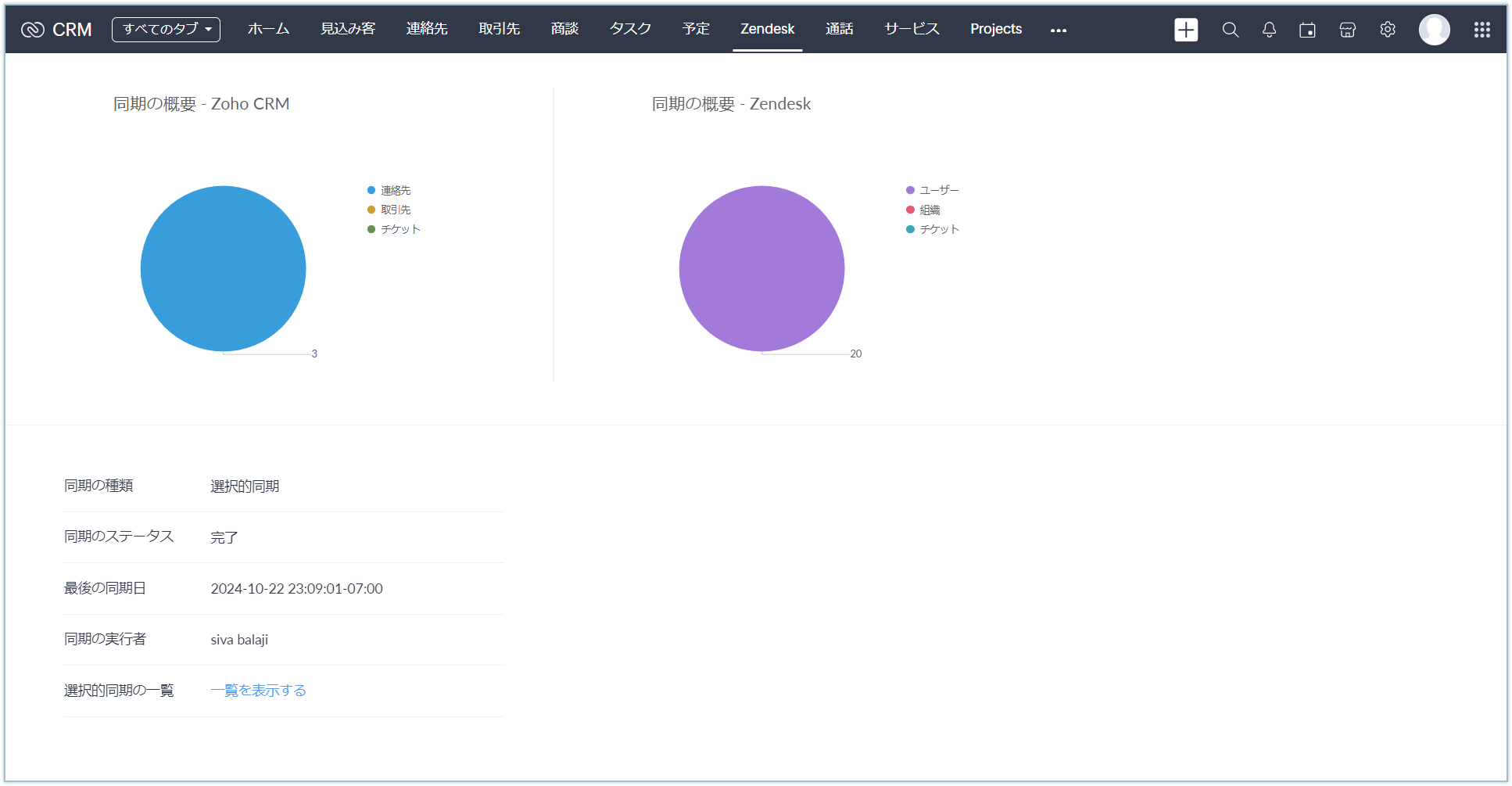Viewport: 1512px width, 786px height.
Task: Switch to the 連絡先 tab
Action: pyautogui.click(x=427, y=29)
